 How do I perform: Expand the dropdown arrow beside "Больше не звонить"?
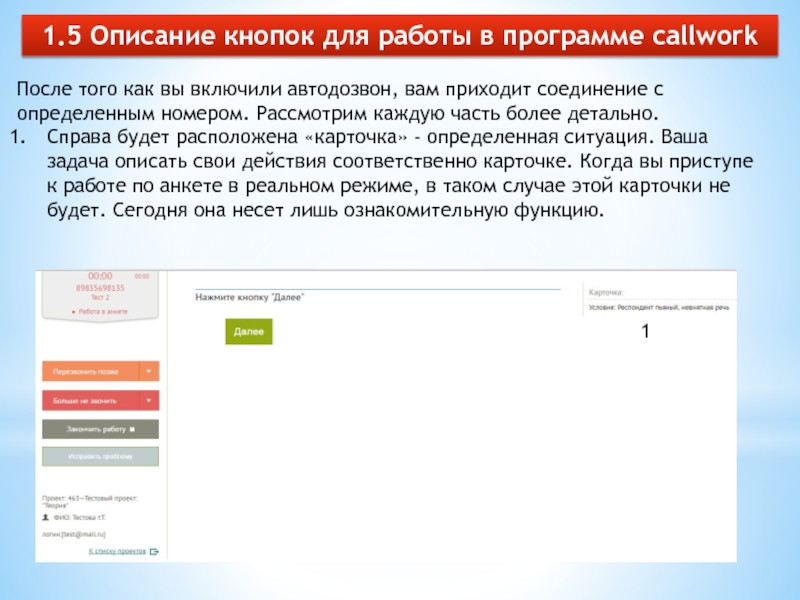pos(149,401)
